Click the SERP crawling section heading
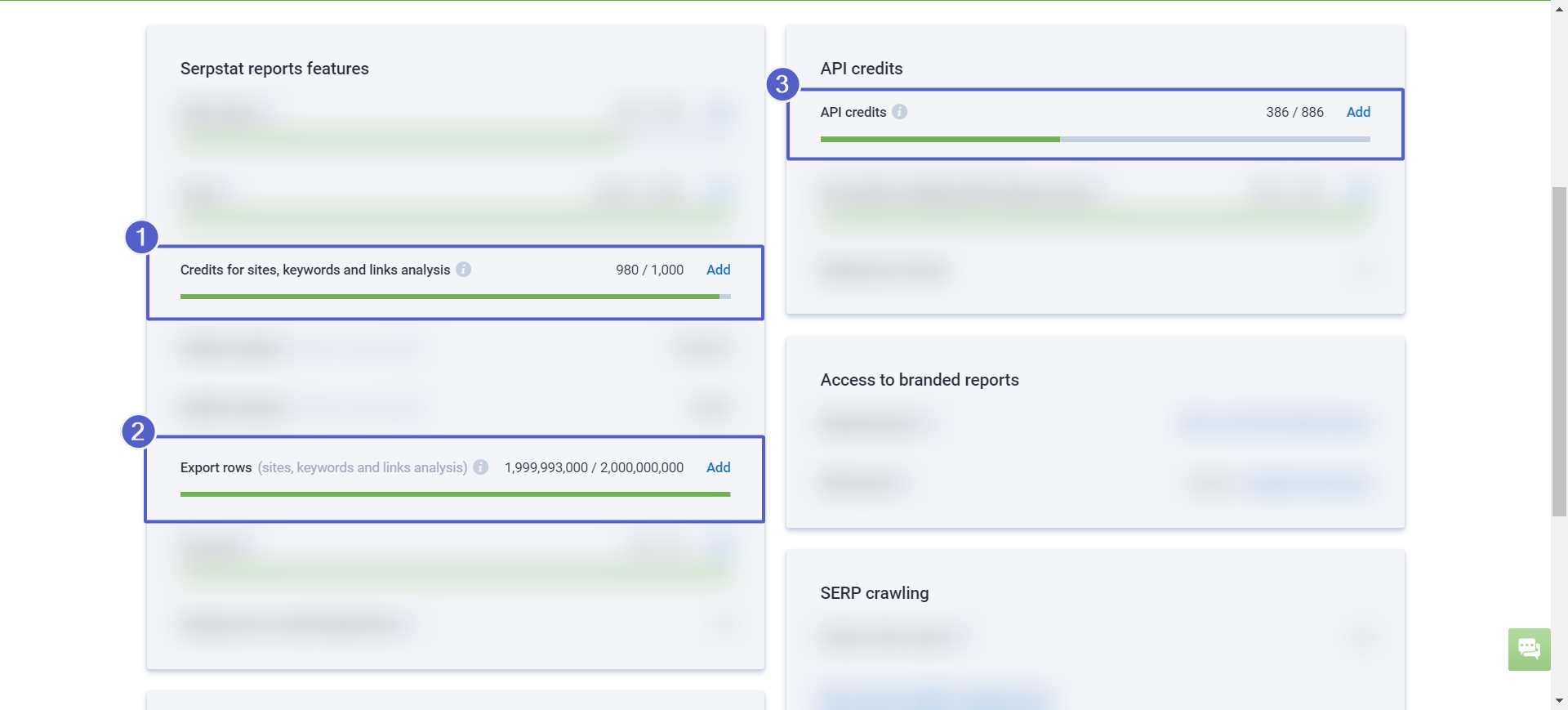 coord(874,593)
